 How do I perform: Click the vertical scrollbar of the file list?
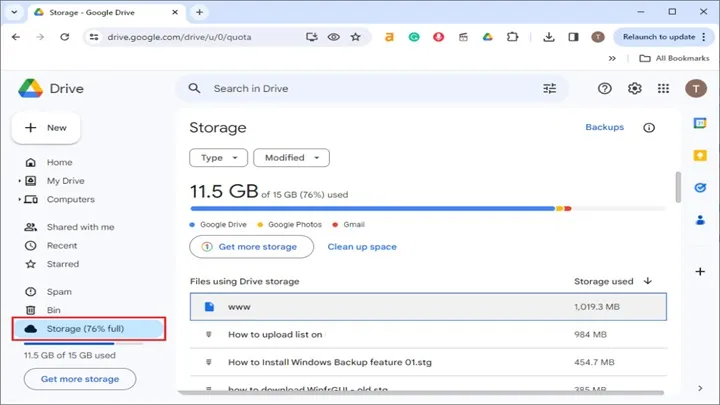[x=678, y=187]
